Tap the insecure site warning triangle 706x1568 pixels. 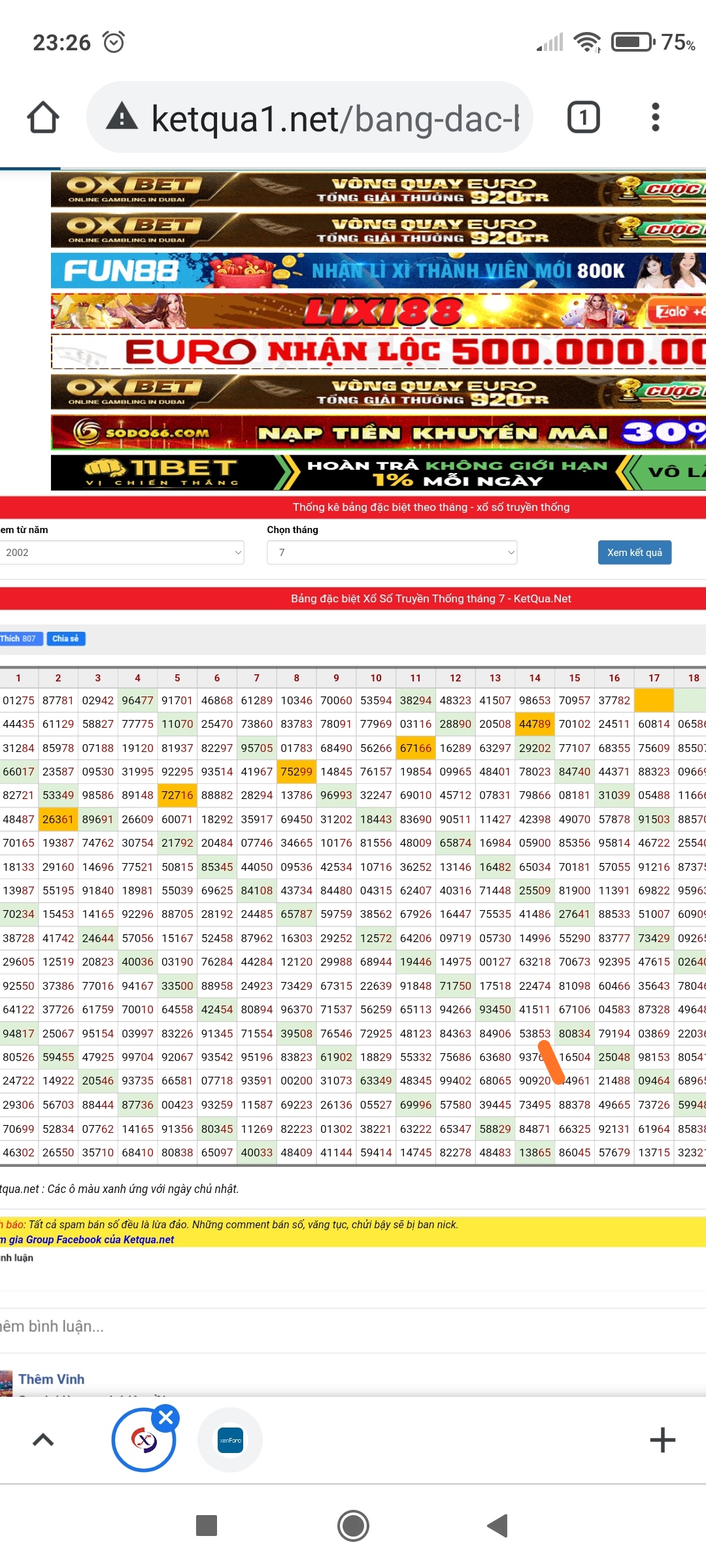(122, 118)
